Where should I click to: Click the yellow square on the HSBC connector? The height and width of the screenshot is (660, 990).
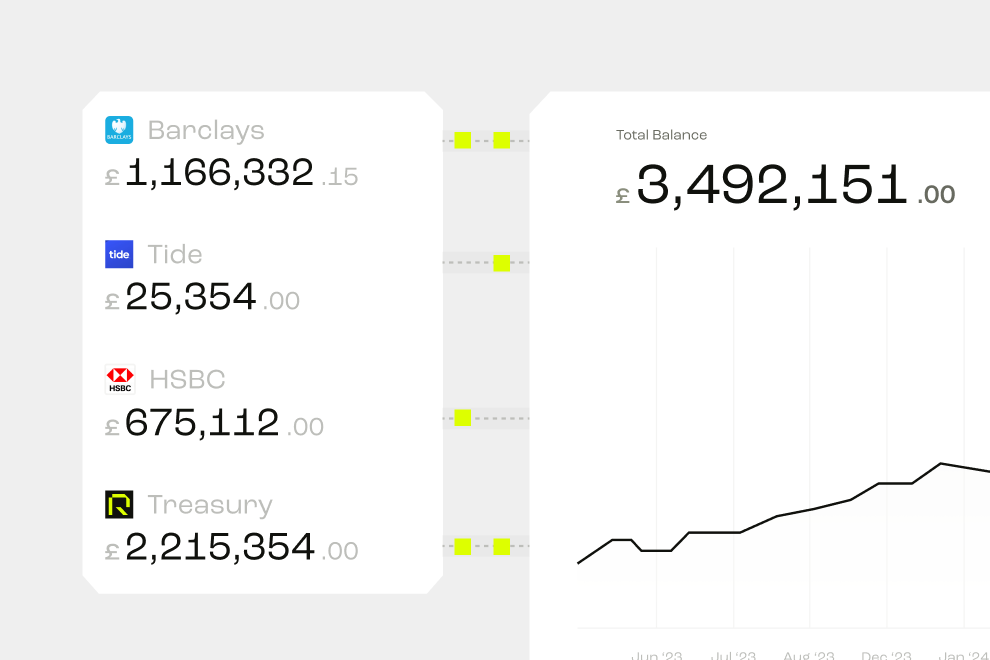tap(463, 417)
